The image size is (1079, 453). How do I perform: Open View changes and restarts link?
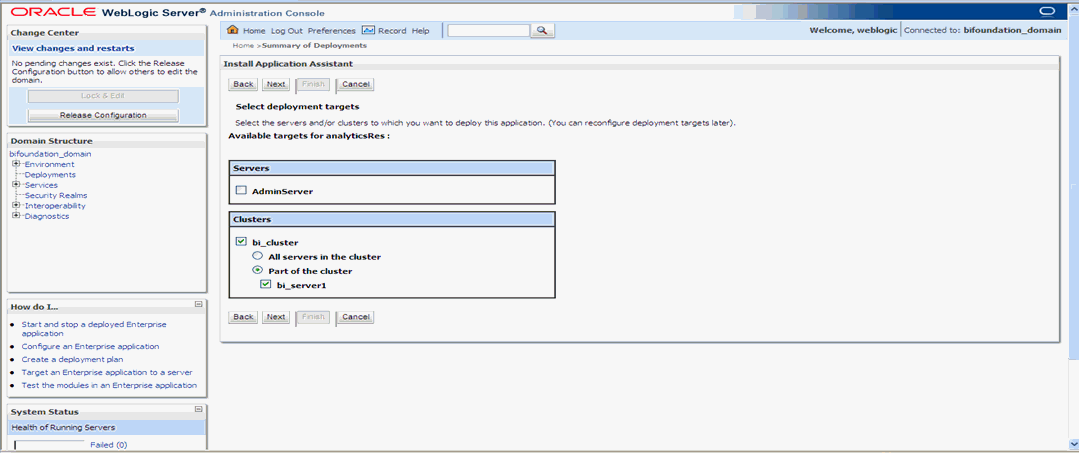click(x=73, y=48)
